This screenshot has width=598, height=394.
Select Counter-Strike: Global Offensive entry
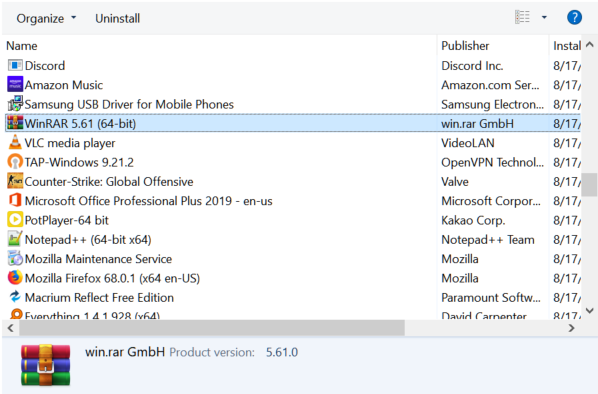(109, 182)
